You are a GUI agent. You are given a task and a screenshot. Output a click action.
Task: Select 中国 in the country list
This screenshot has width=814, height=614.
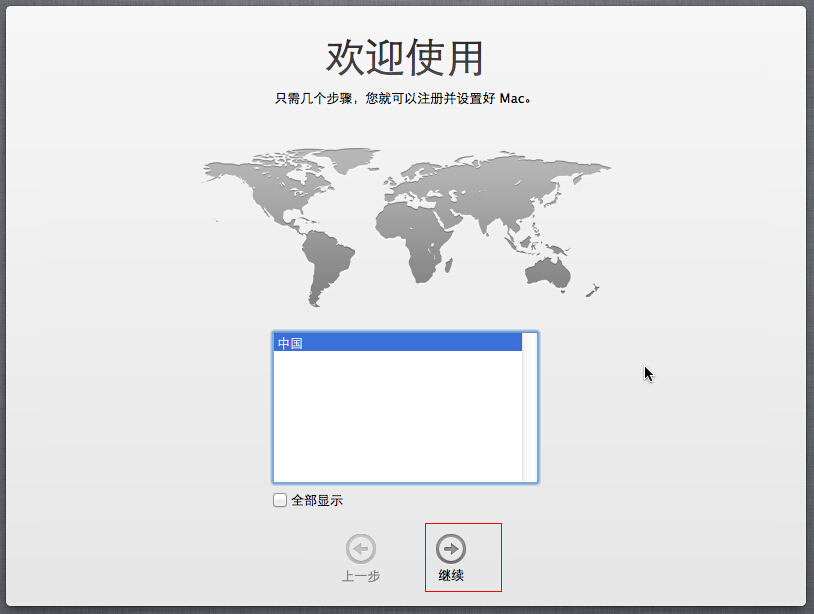click(x=398, y=343)
